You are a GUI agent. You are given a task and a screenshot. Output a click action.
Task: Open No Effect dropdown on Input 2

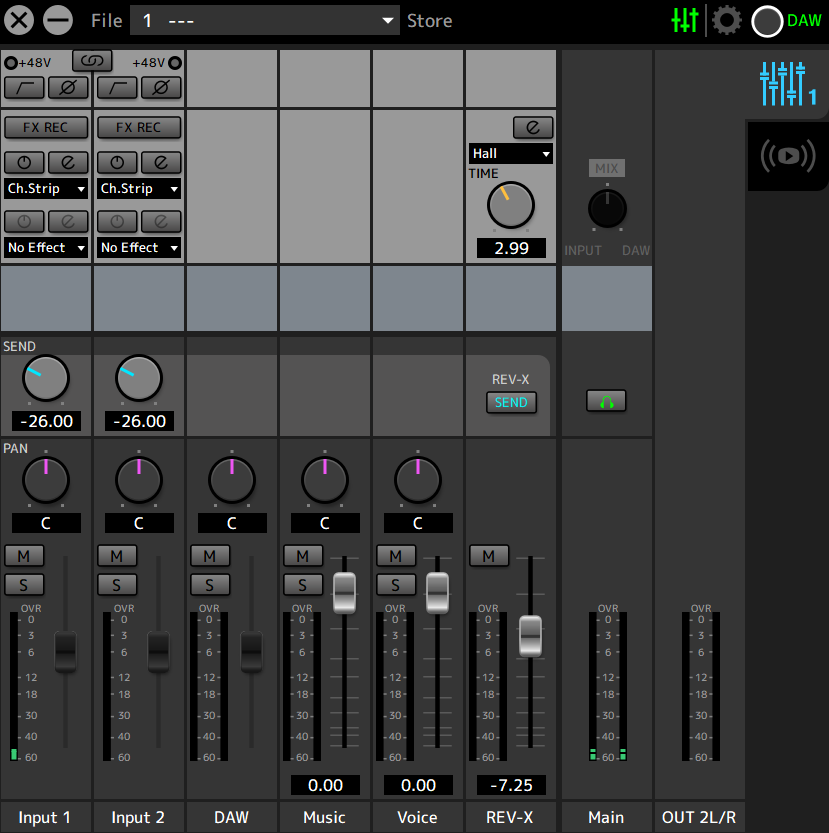139,248
